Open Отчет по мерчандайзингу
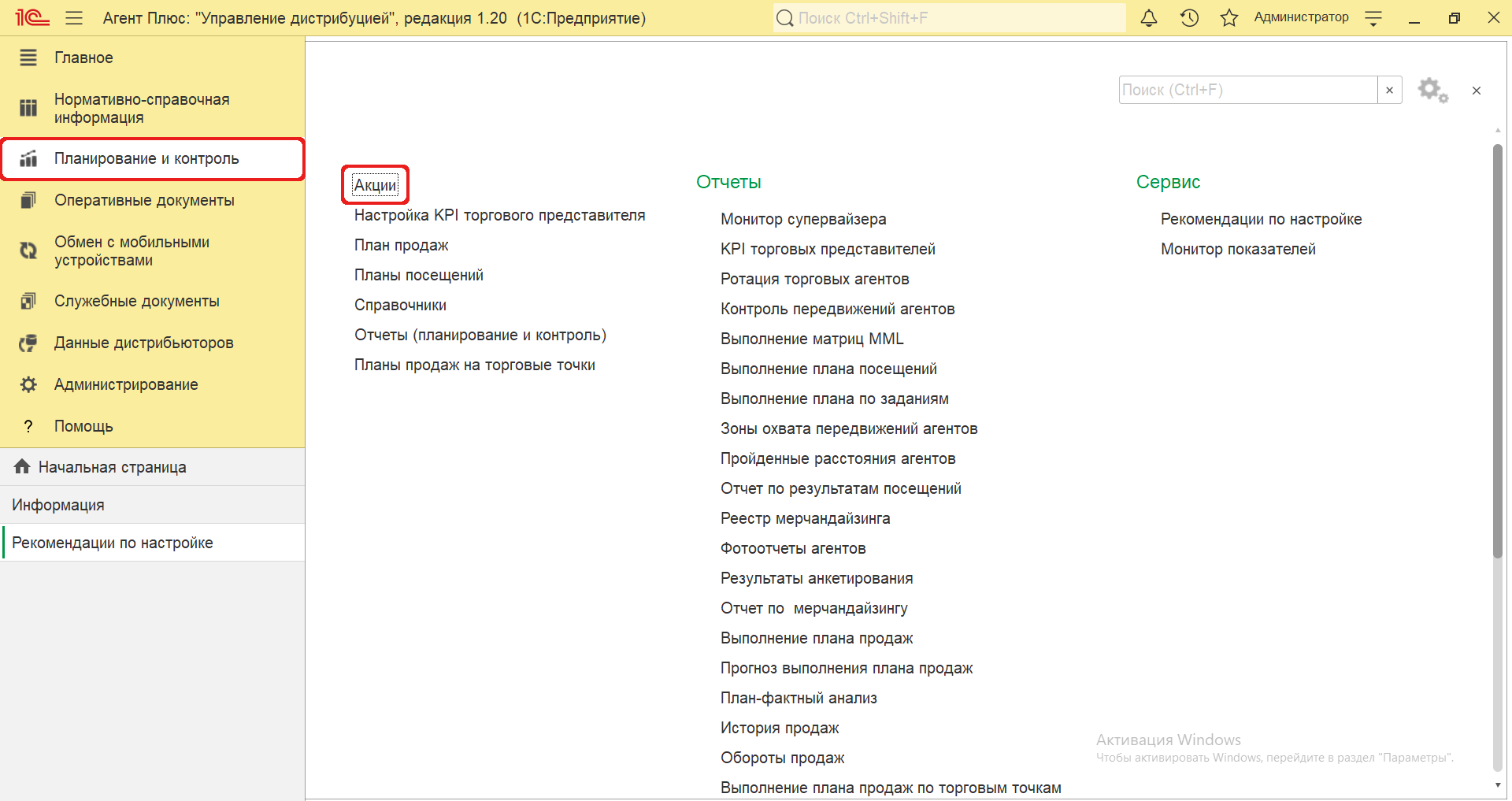1512x801 pixels. pyautogui.click(x=814, y=608)
